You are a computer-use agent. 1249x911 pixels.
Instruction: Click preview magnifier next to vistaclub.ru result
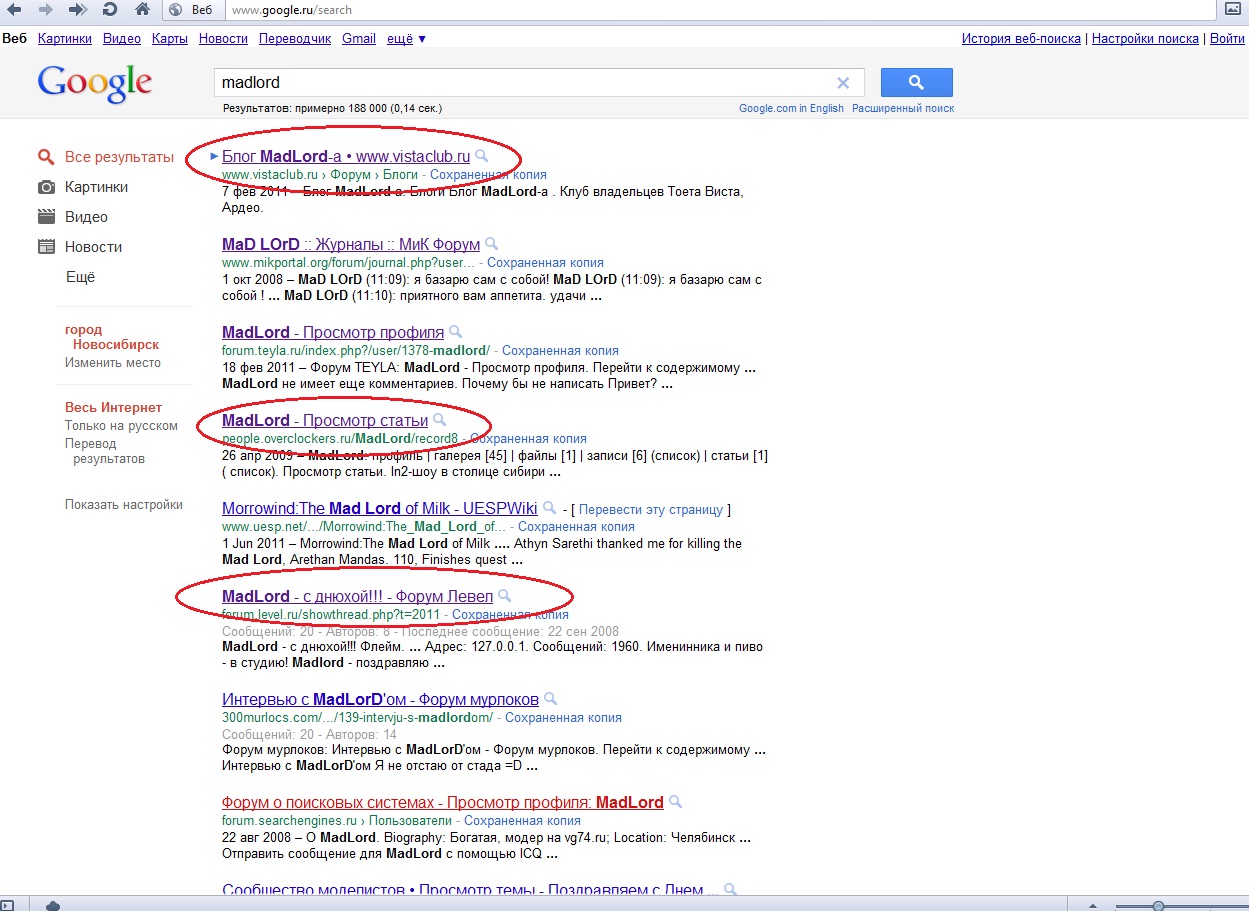coord(482,156)
